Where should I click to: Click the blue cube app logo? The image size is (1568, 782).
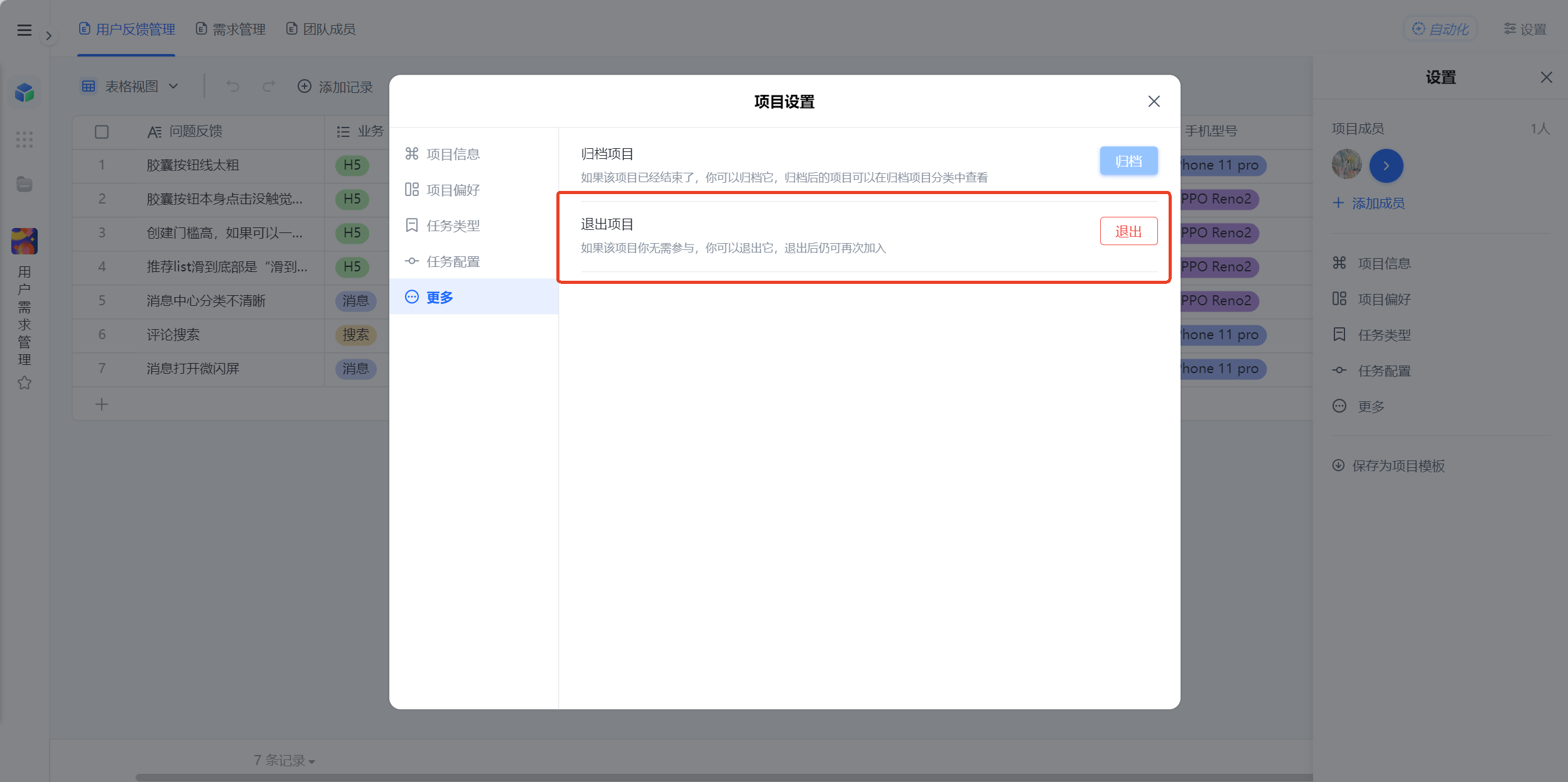[24, 92]
